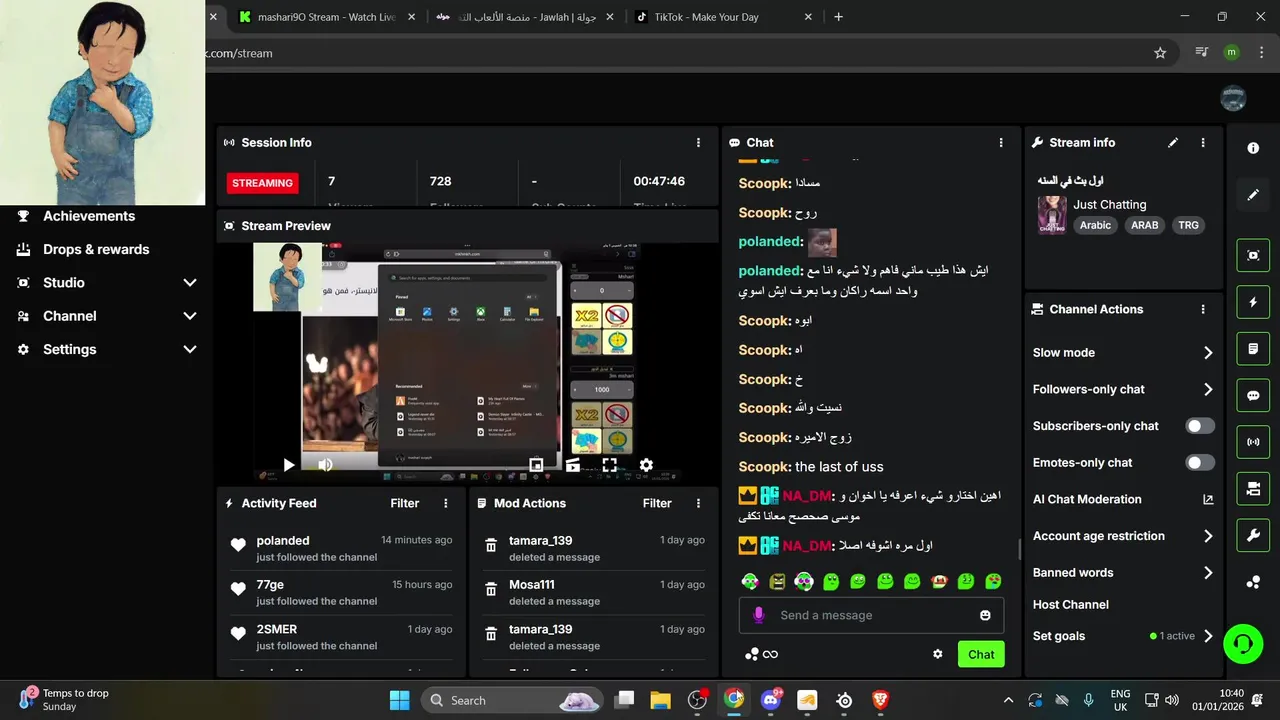Toggle Subscribers-only chat switch
The width and height of the screenshot is (1280, 720).
pyautogui.click(x=1200, y=426)
